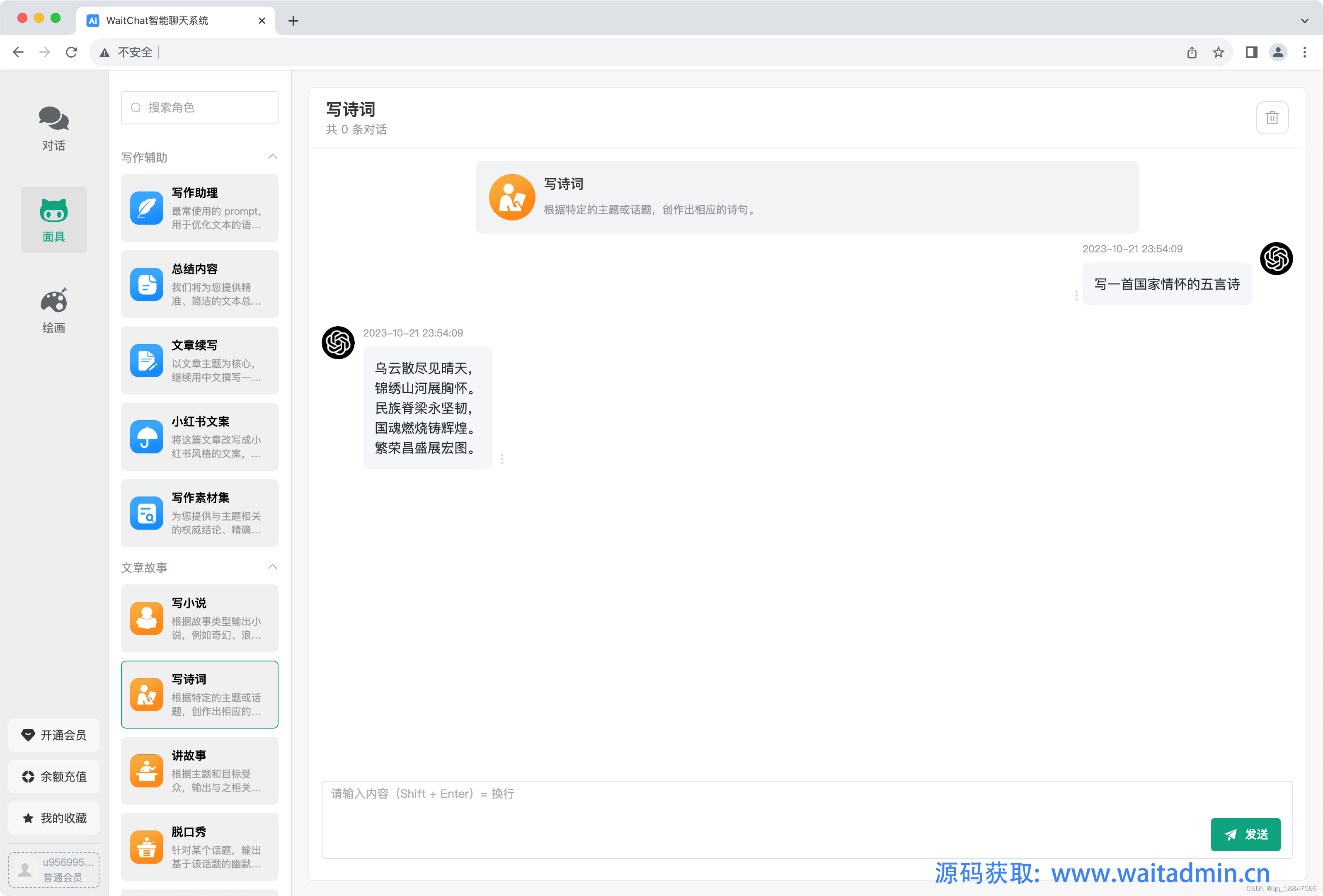
Task: Collapse the 写作辅助 category
Action: (x=273, y=157)
